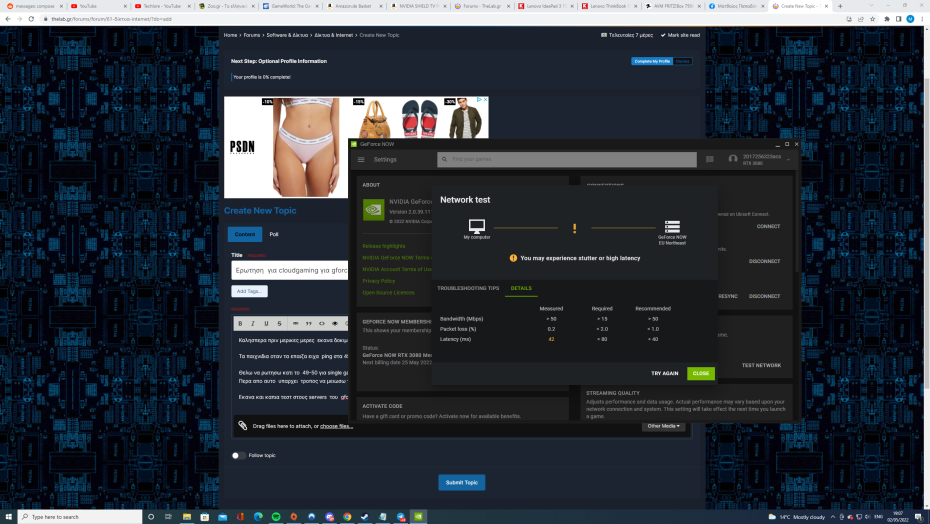Expand the account dropdown arrow next to RTX 3080
Screen dimensions: 930x524
click(x=788, y=160)
